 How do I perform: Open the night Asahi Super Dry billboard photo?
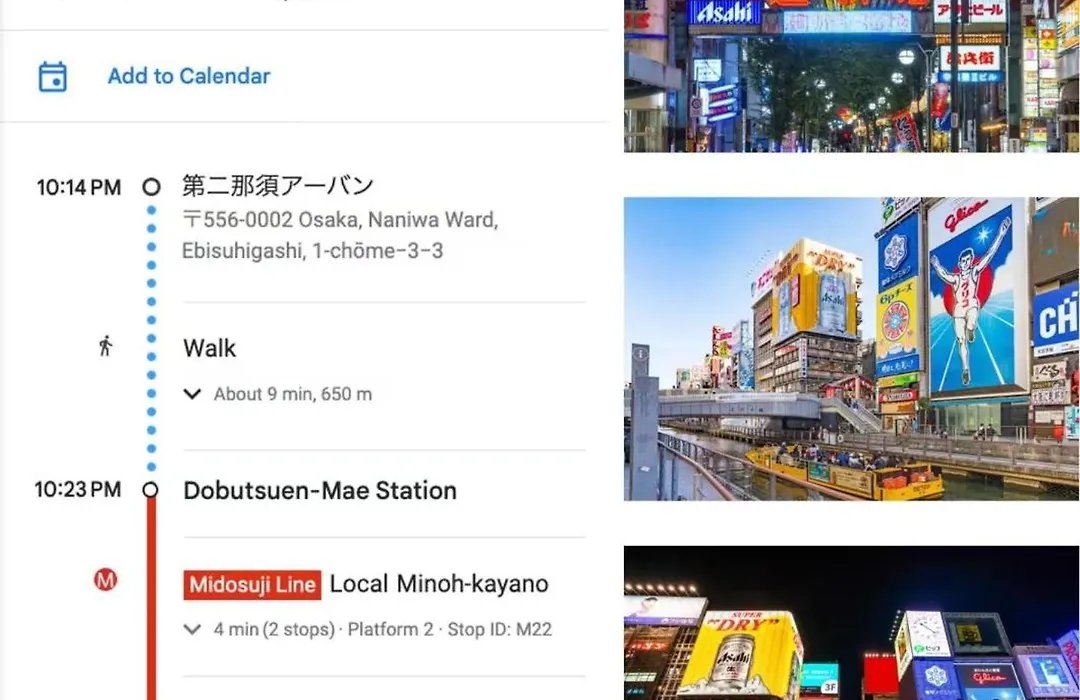pos(851,623)
